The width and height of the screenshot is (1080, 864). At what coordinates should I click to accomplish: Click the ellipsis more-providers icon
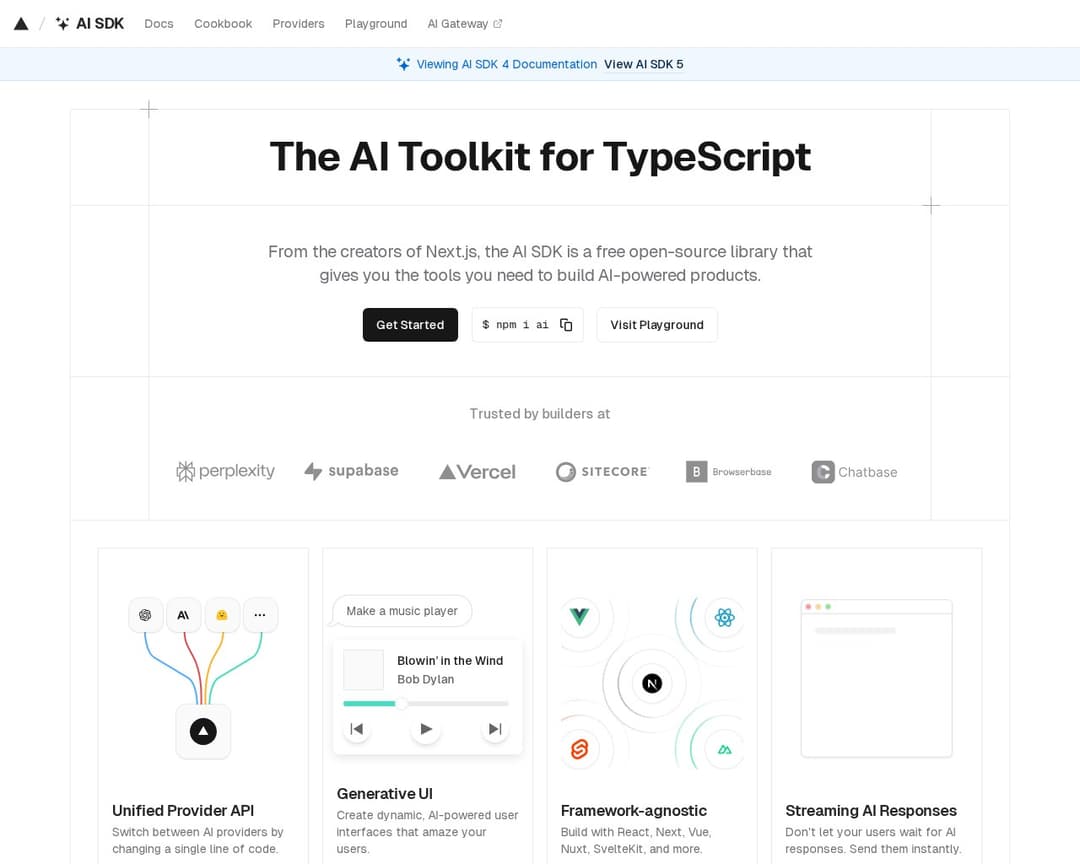tap(260, 615)
